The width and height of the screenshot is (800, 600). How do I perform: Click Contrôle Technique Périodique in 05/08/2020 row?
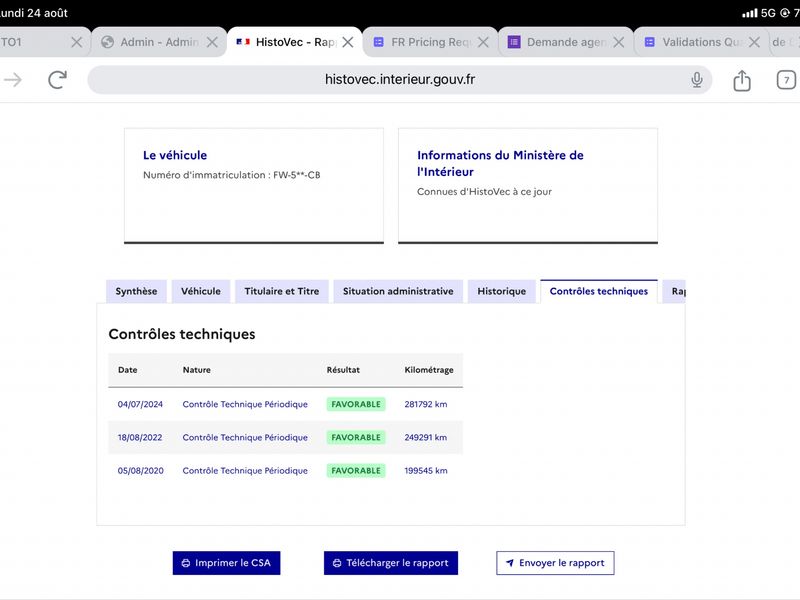(x=245, y=470)
